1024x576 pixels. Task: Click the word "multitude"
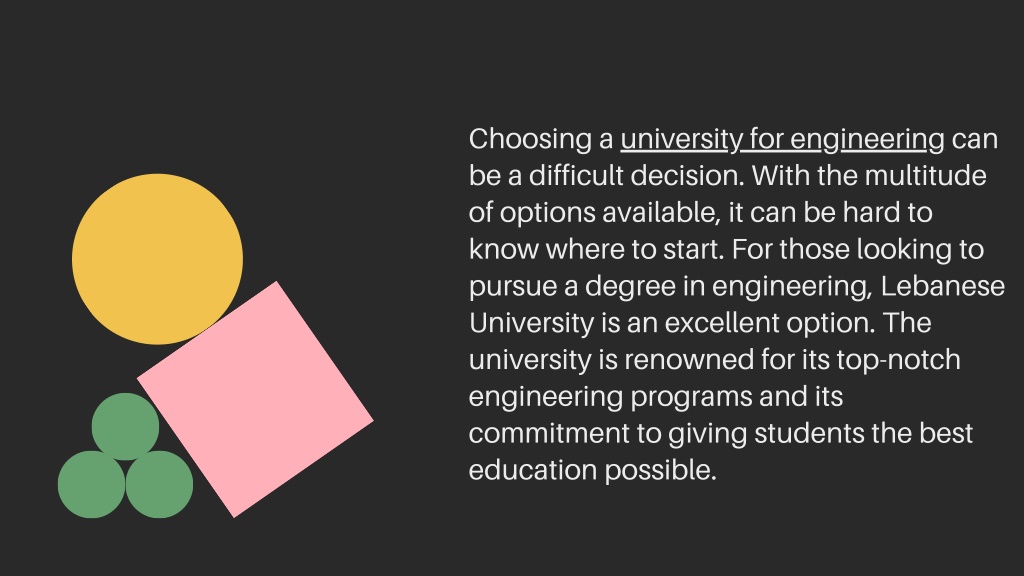click(x=925, y=176)
